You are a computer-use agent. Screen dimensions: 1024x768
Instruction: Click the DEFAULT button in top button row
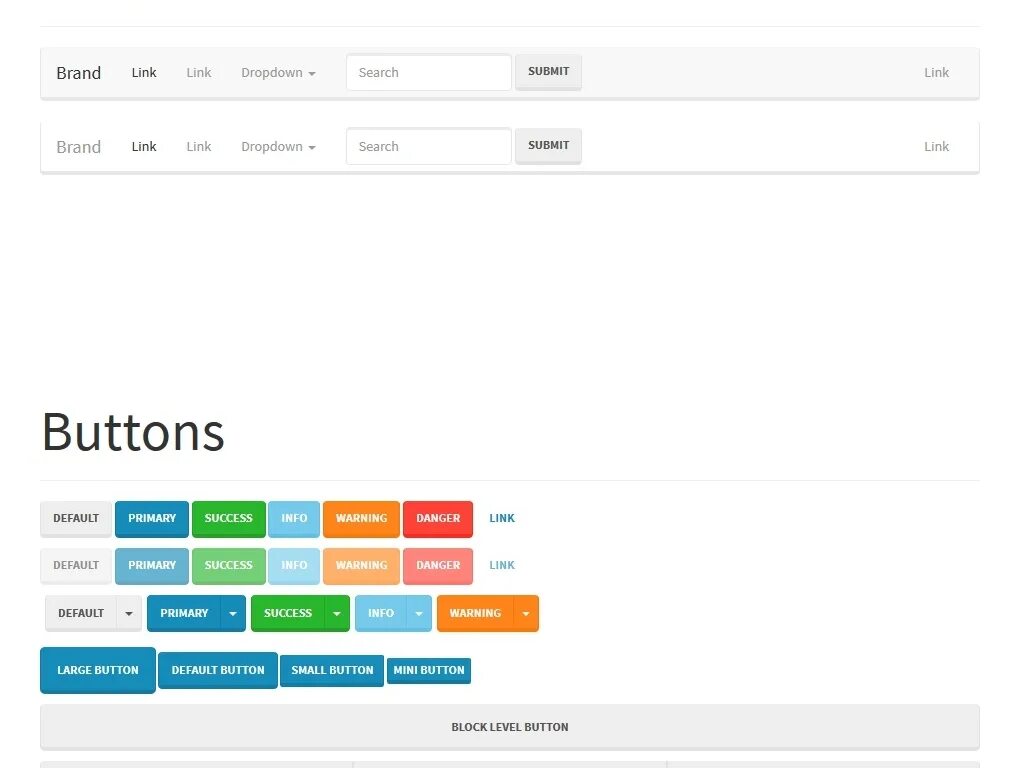[76, 519]
